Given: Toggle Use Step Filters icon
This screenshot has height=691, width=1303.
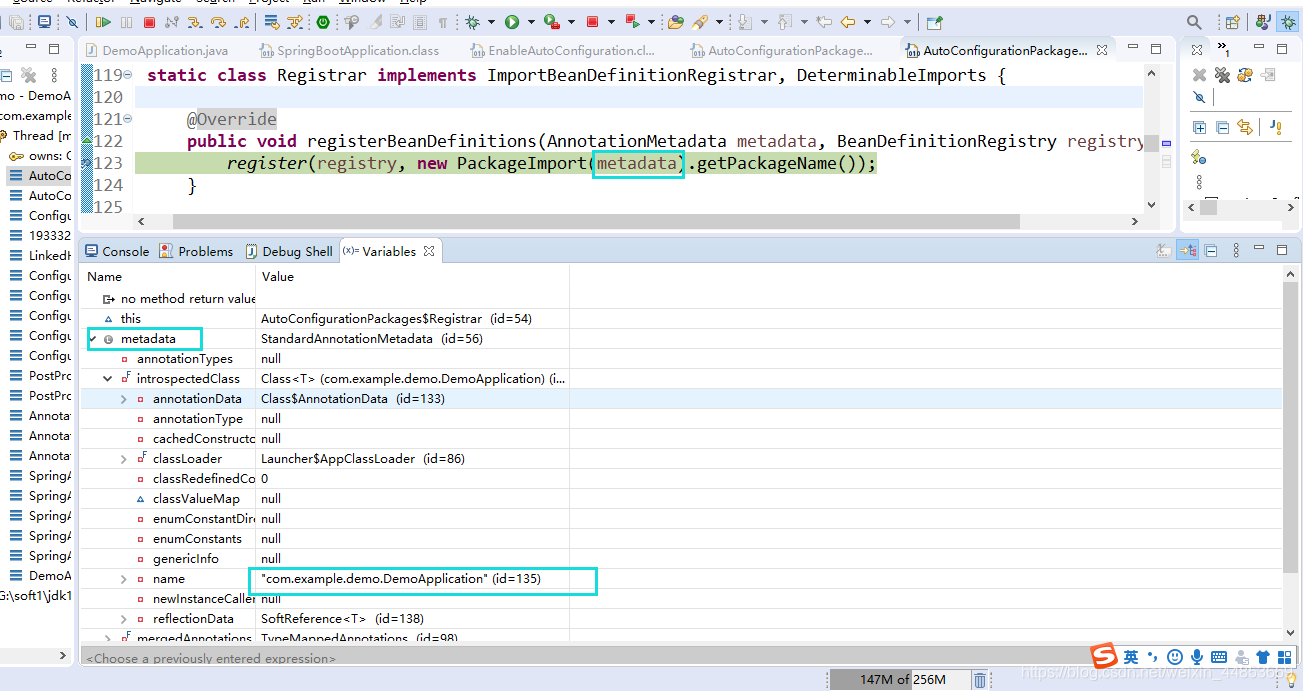Looking at the screenshot, I should click(x=295, y=22).
